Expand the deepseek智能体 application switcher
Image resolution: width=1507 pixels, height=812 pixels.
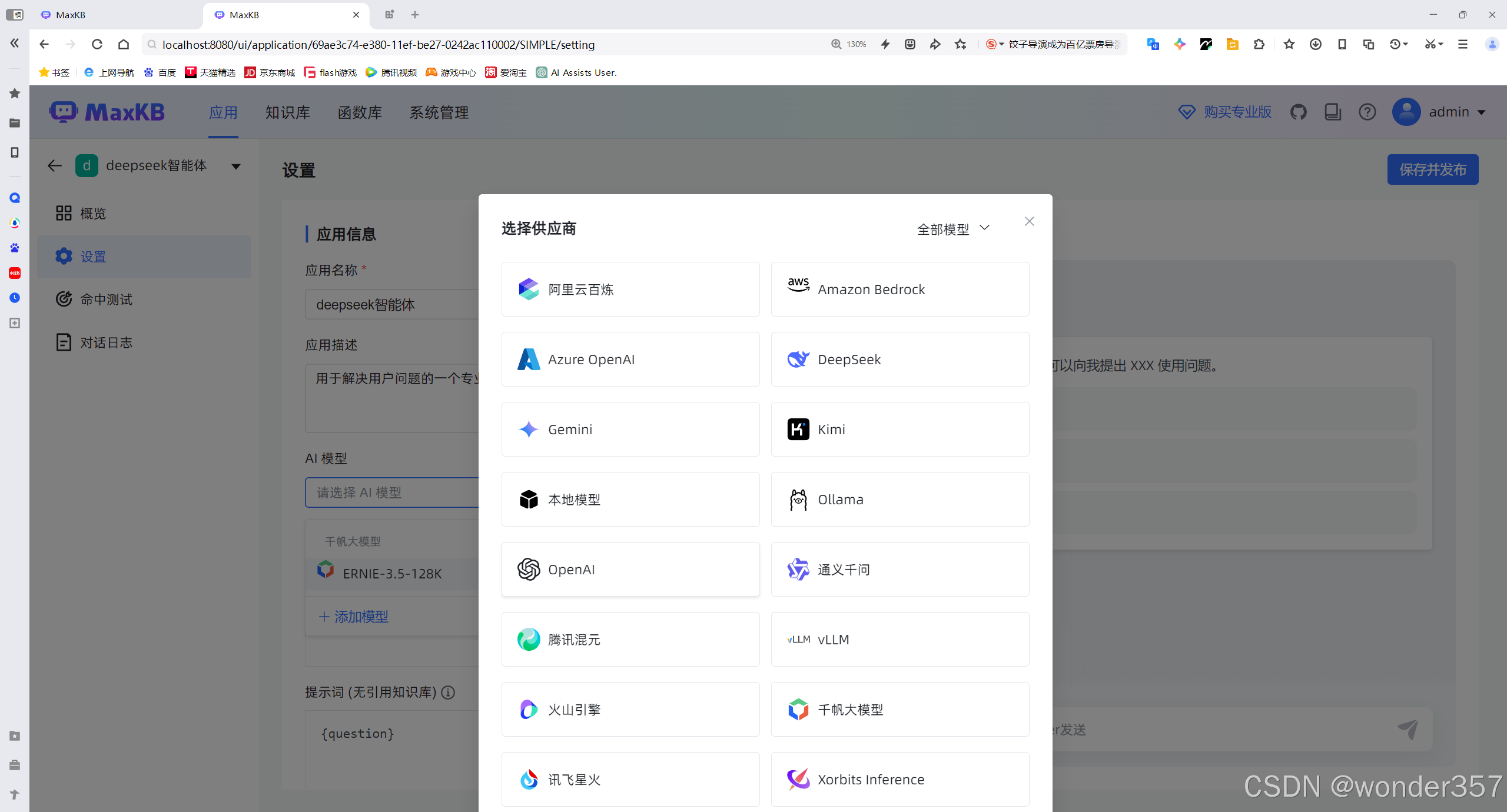click(x=235, y=166)
